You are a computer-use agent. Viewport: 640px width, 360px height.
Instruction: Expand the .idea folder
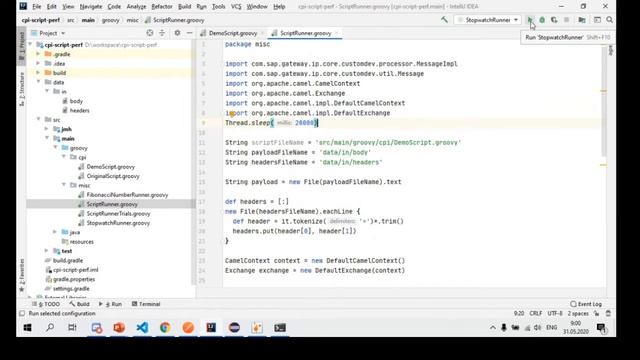38,63
